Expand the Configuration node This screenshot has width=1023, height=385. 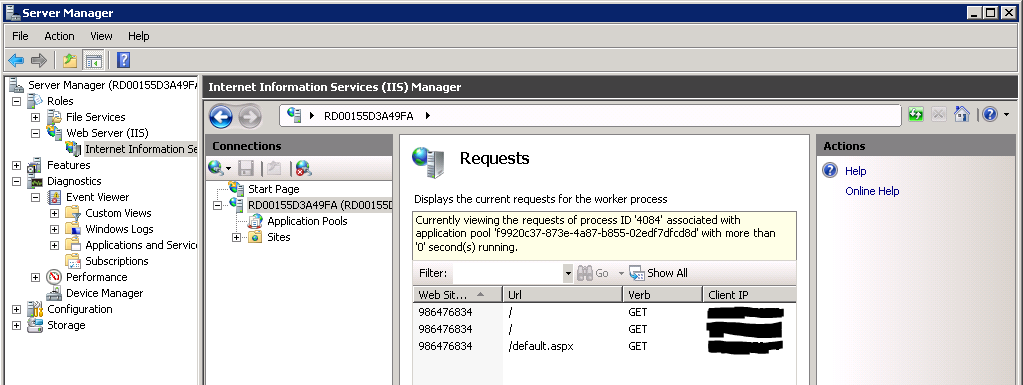pyautogui.click(x=16, y=309)
